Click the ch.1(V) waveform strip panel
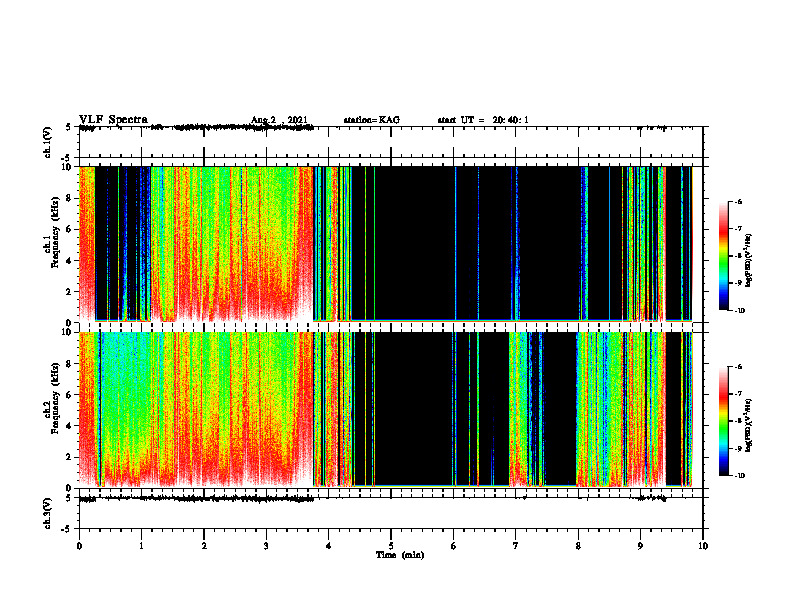This screenshot has height=612, width=792. tap(391, 142)
